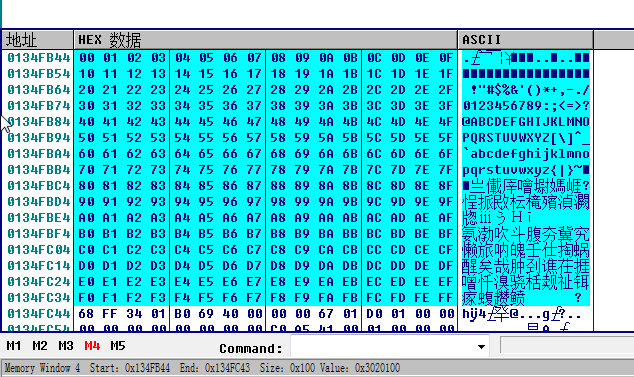
Task: Click hex byte 7F in hex data
Action: 446,170
